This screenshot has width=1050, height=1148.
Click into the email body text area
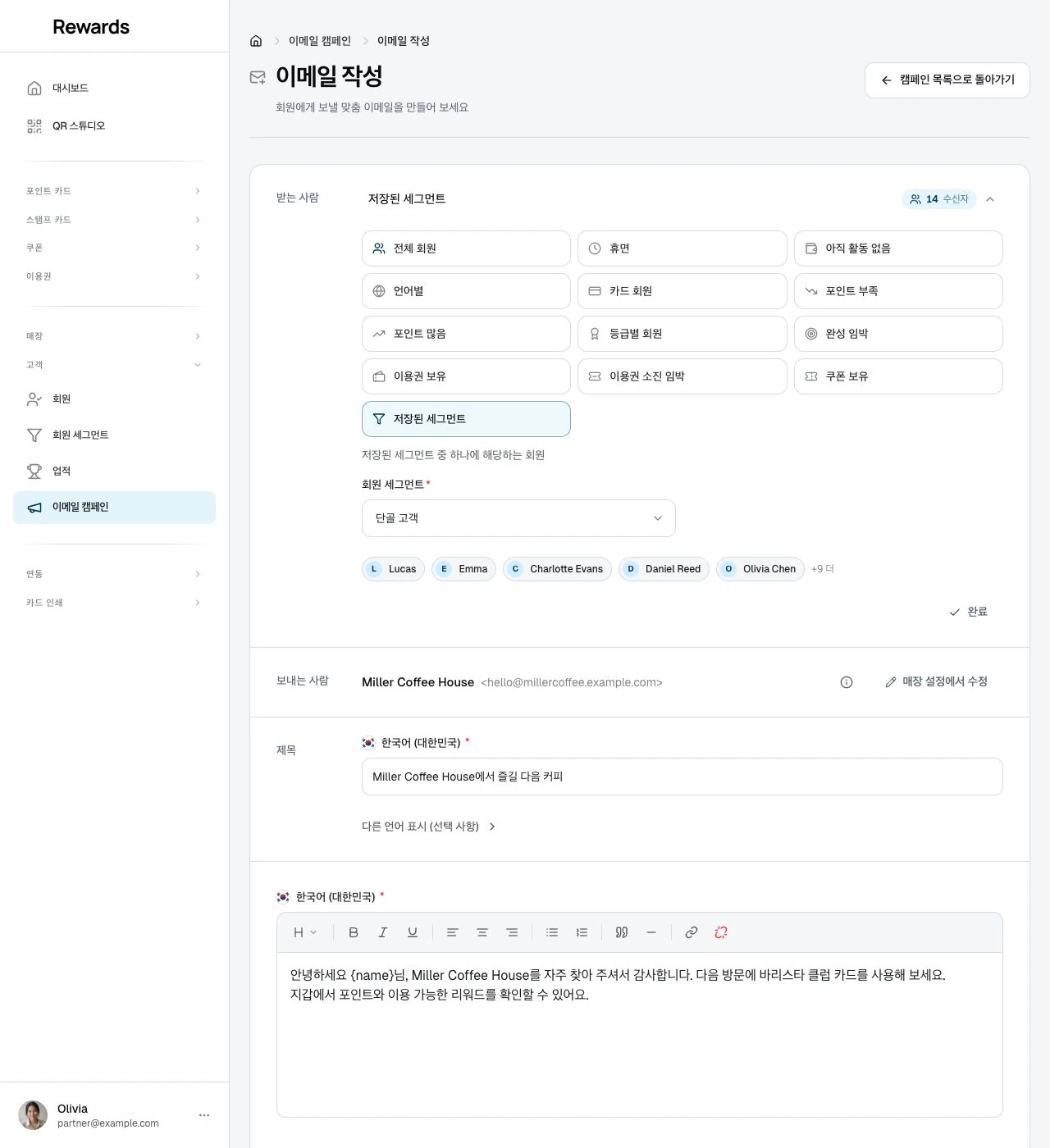(x=640, y=1035)
